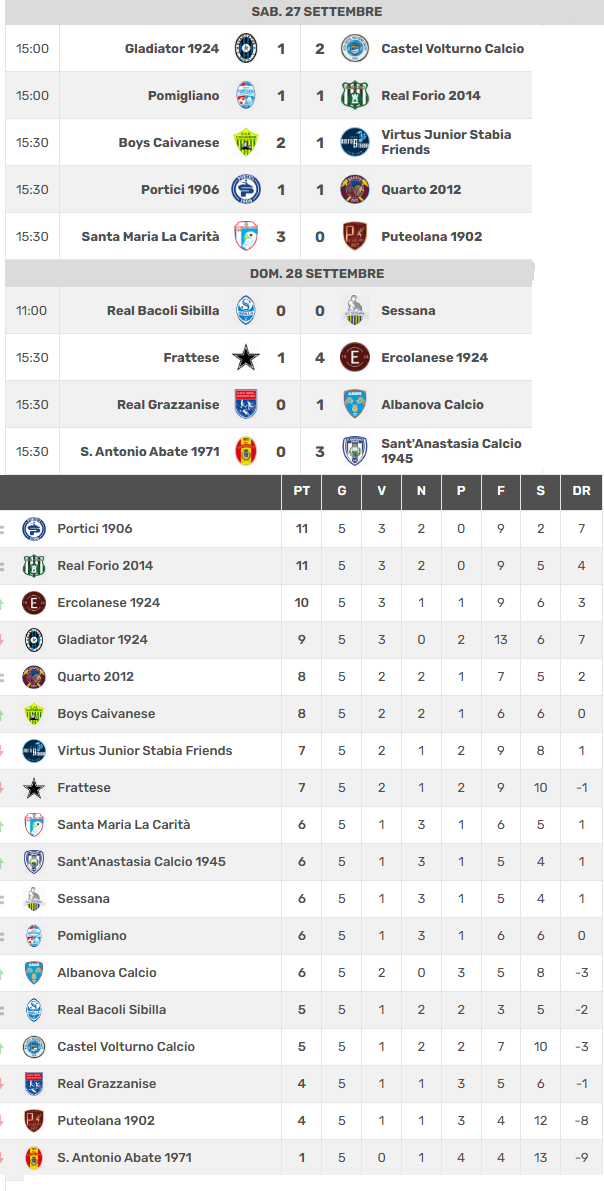The width and height of the screenshot is (604, 1191).
Task: Open Virtus Junior Stabia Friends in standings
Action: pyautogui.click(x=144, y=751)
